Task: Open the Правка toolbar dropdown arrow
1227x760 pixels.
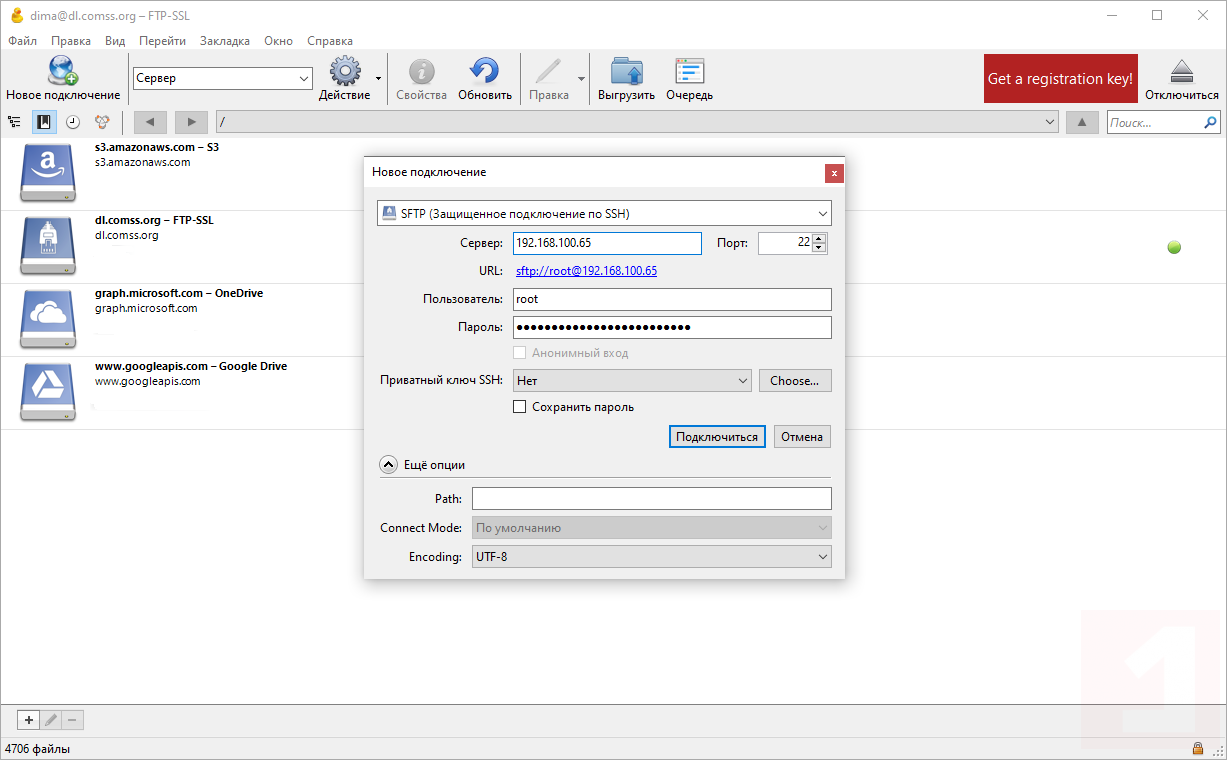Action: (x=581, y=77)
